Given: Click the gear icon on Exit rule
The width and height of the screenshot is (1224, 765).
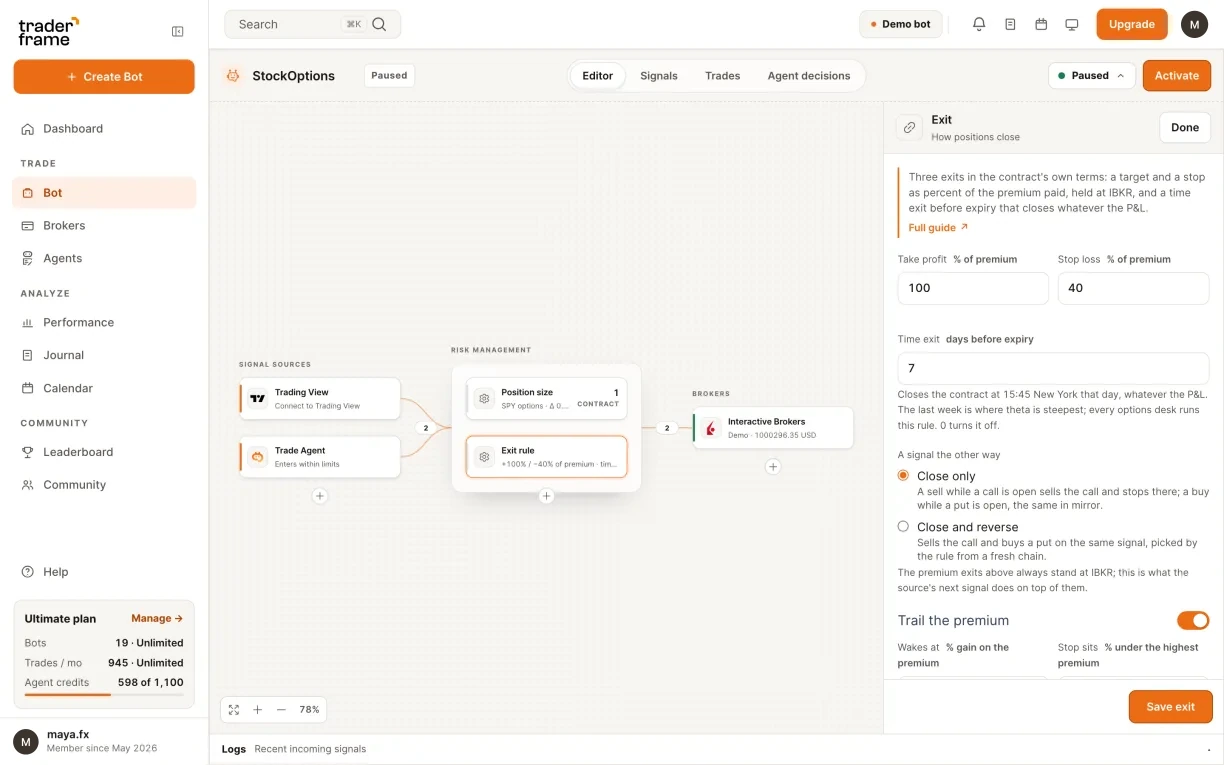Looking at the screenshot, I should 484,456.
